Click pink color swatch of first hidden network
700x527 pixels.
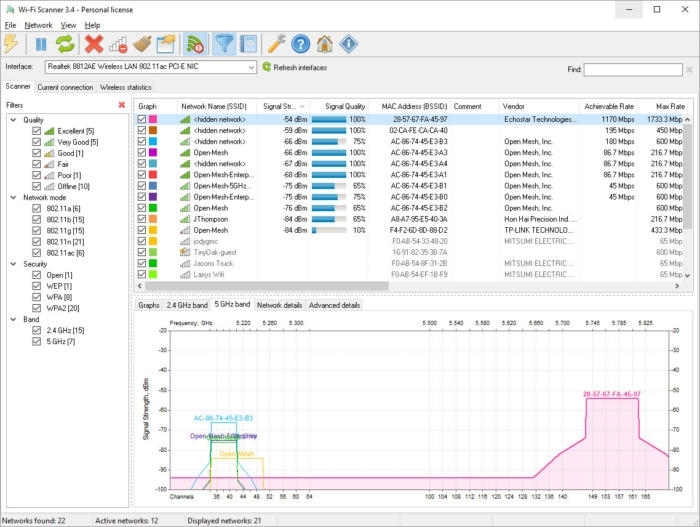(153, 119)
